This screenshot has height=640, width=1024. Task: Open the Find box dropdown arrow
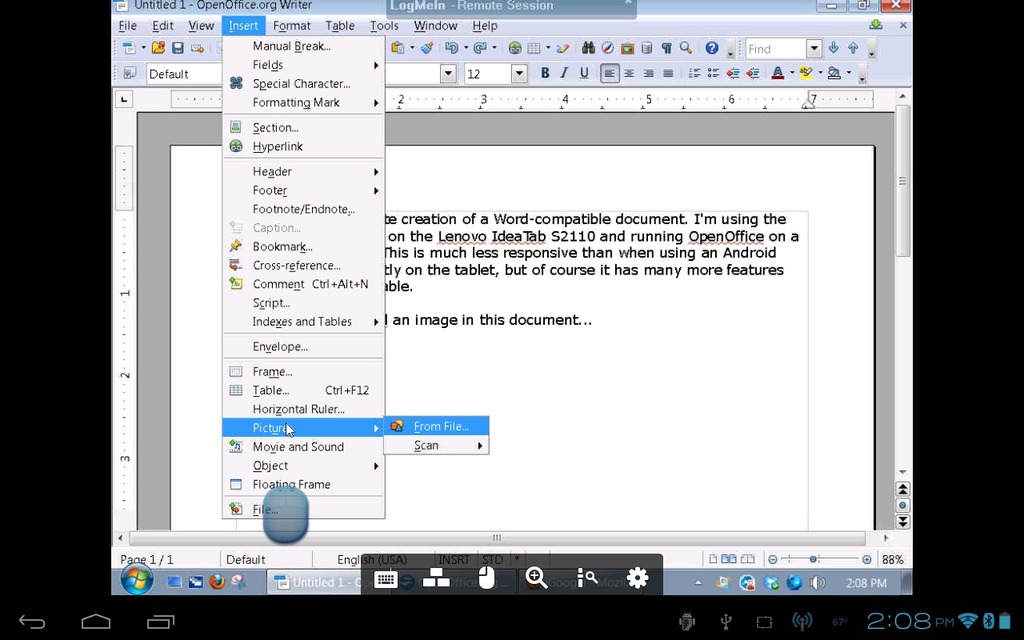814,48
